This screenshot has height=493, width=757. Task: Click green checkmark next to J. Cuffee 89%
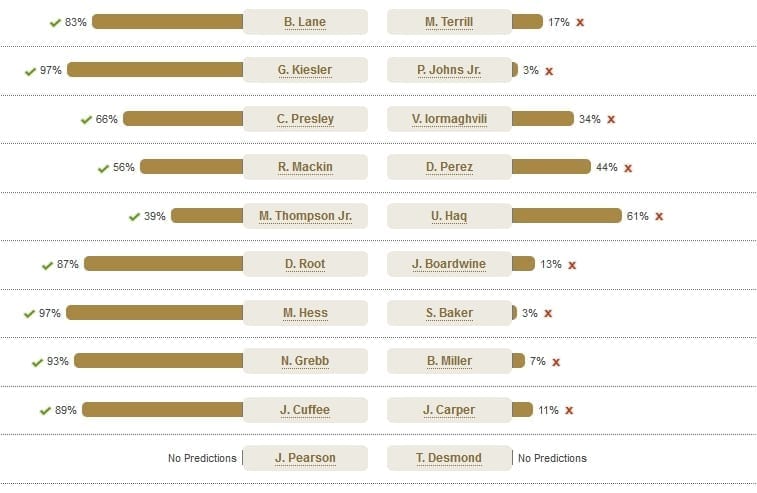45,410
